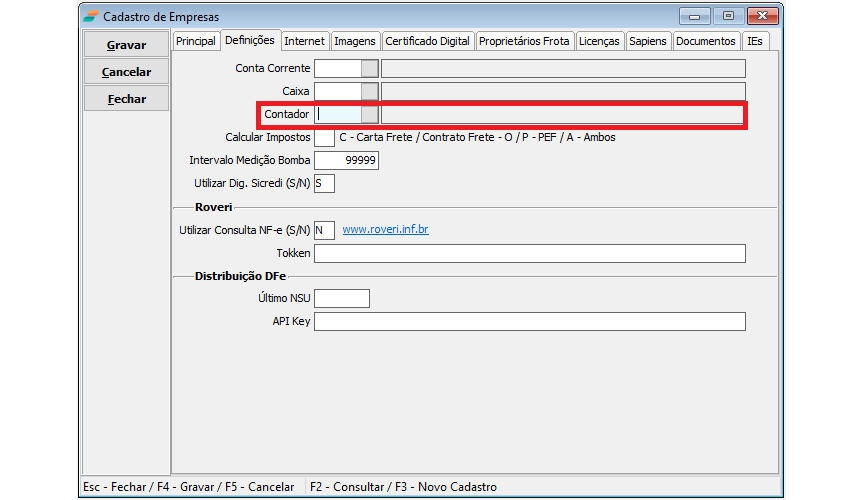Click the application icon in the title bar
The width and height of the screenshot is (862, 500).
click(x=91, y=16)
